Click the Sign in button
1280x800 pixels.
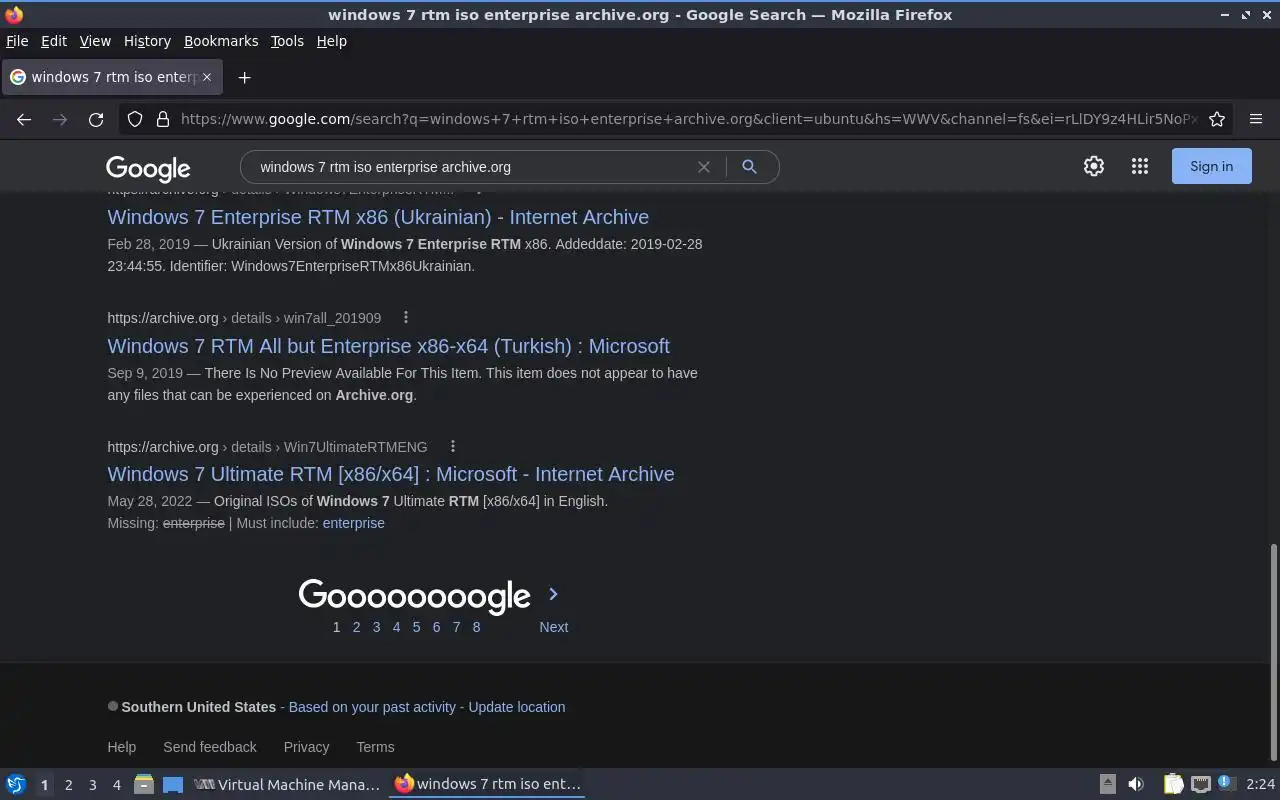(1211, 166)
